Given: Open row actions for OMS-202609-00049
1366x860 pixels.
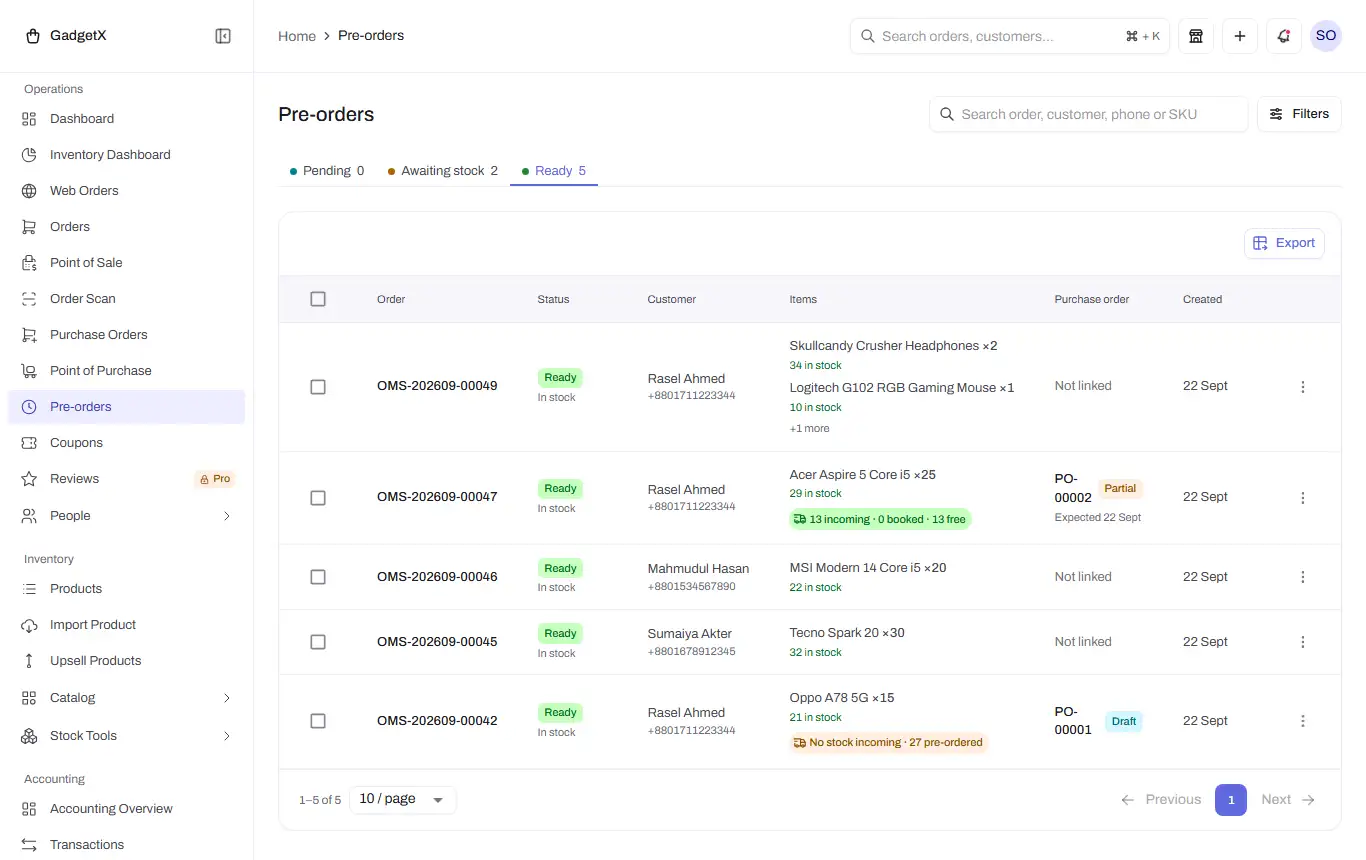Looking at the screenshot, I should click(1303, 387).
